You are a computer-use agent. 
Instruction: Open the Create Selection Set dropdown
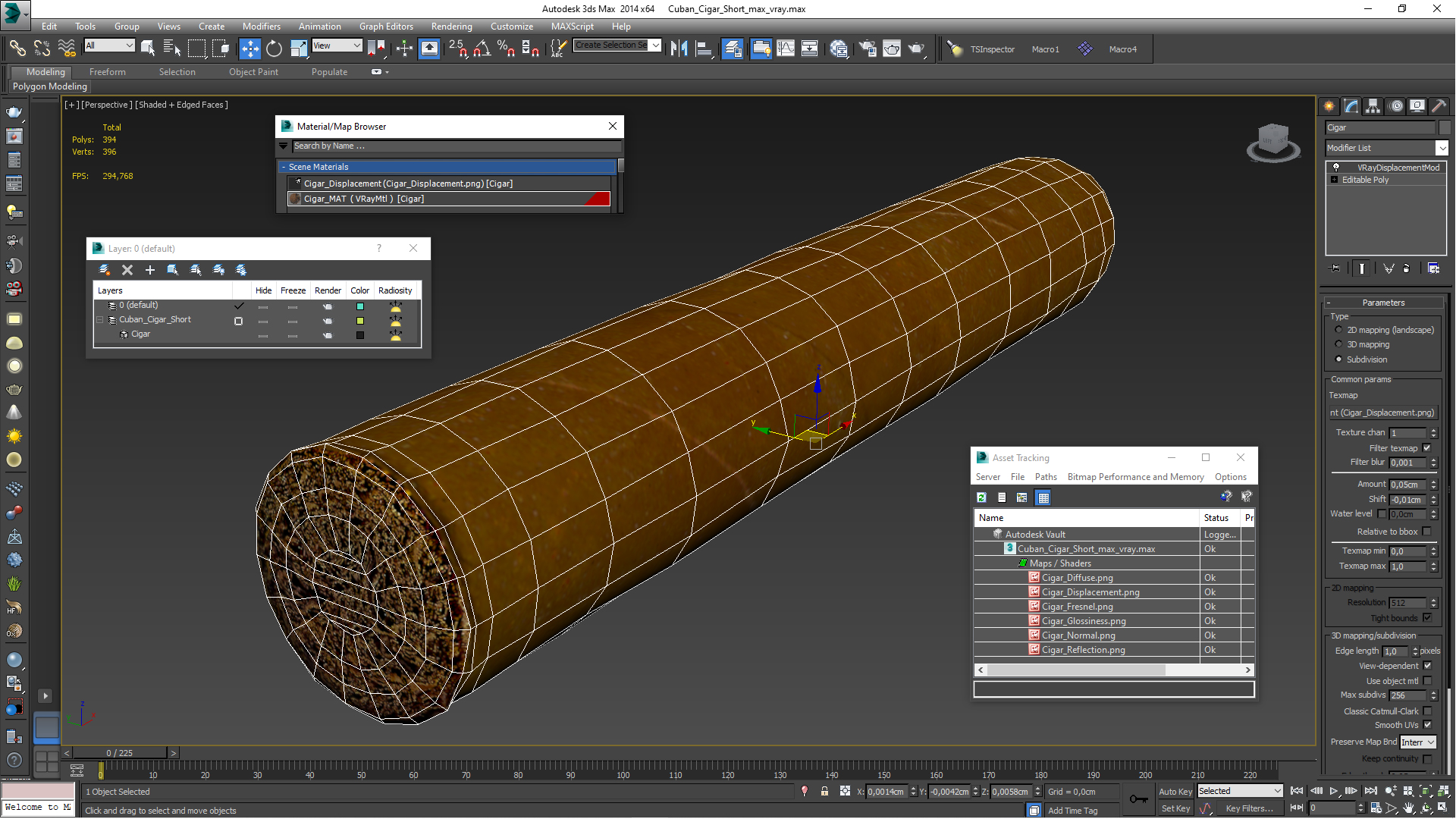point(617,45)
